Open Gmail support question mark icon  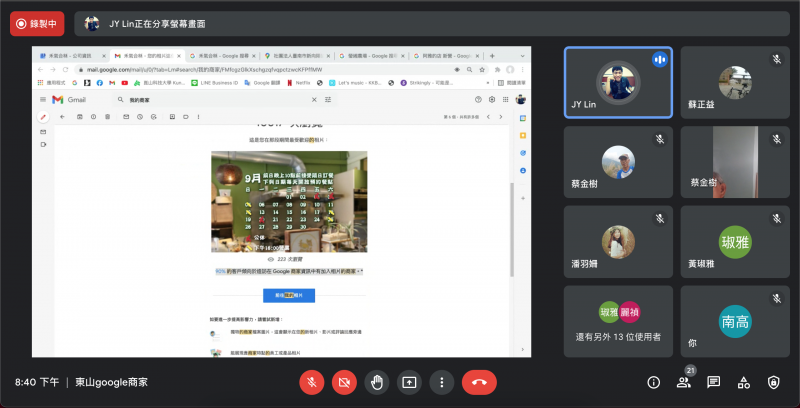(x=478, y=99)
